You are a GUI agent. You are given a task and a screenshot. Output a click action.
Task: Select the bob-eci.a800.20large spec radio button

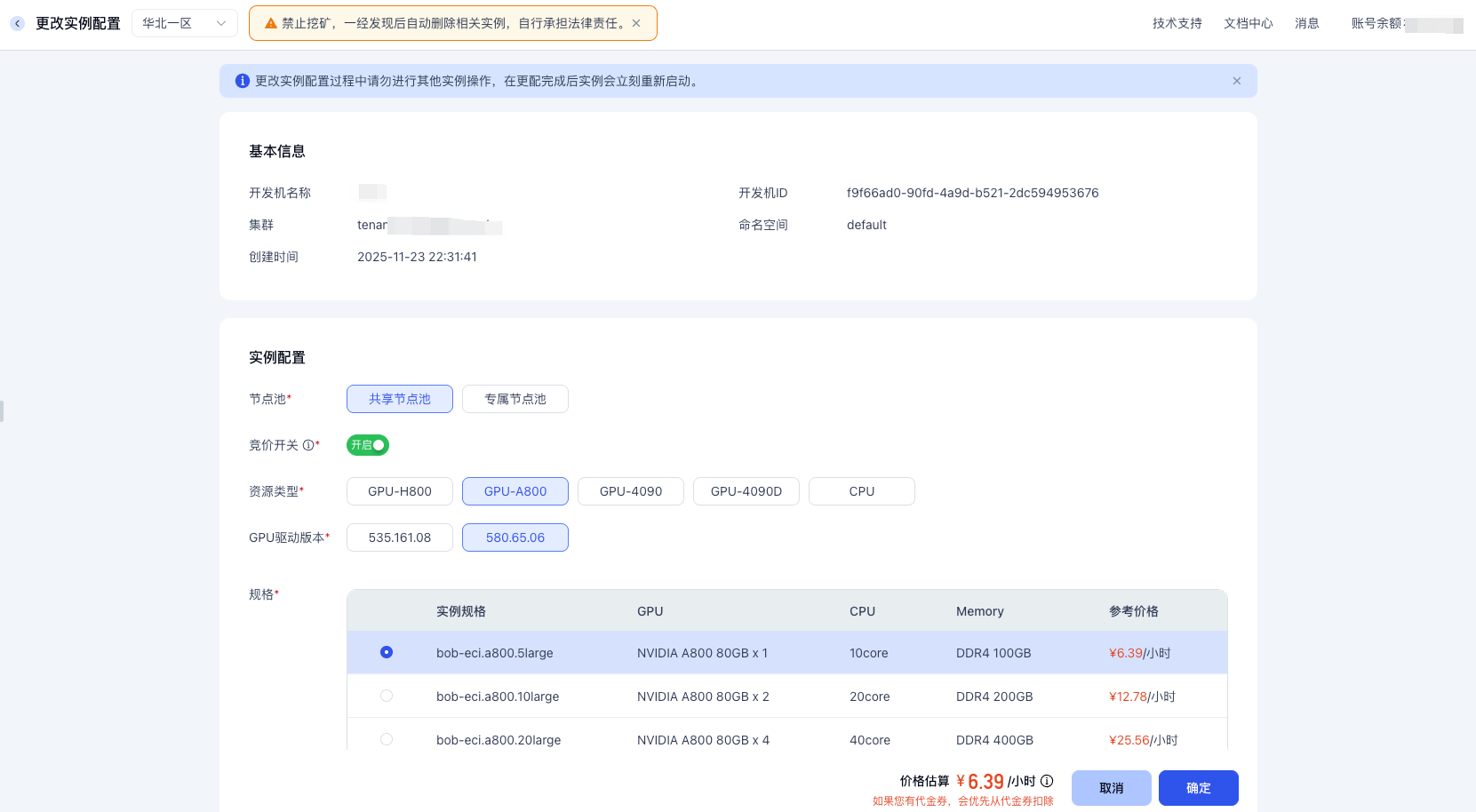coord(386,738)
